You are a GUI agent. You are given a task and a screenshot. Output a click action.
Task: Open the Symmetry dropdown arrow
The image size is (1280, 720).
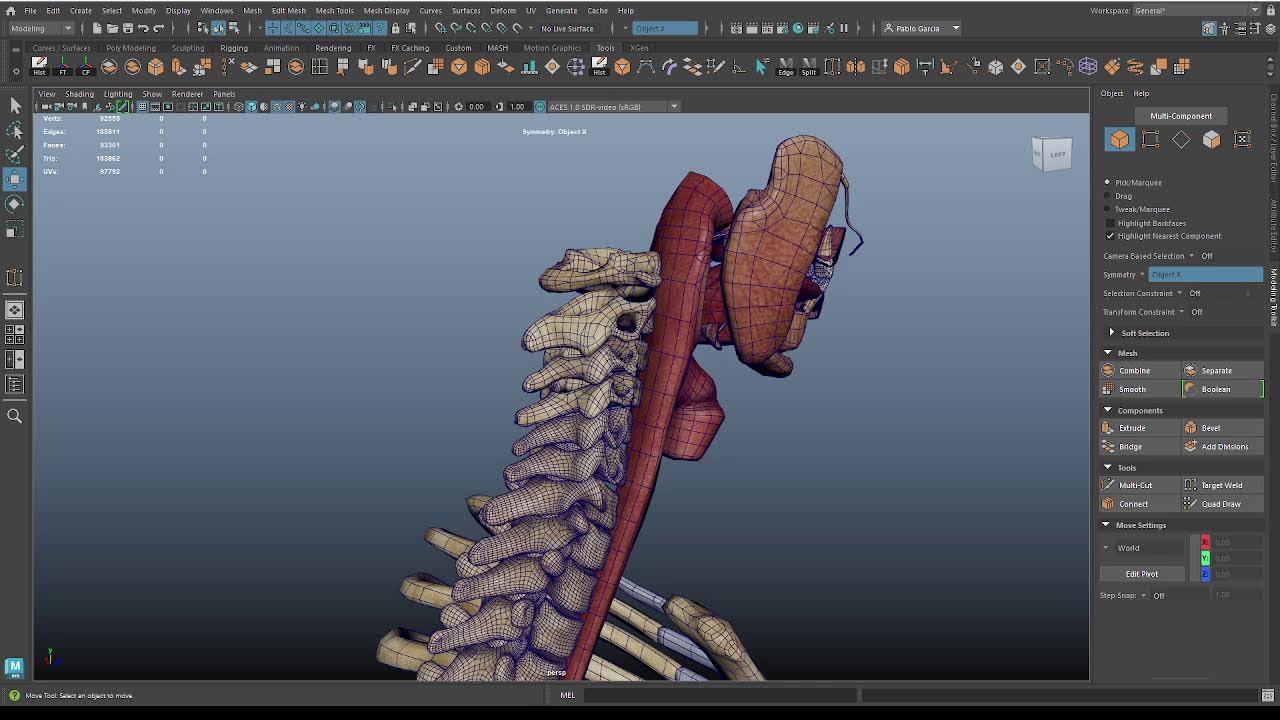tap(1142, 275)
